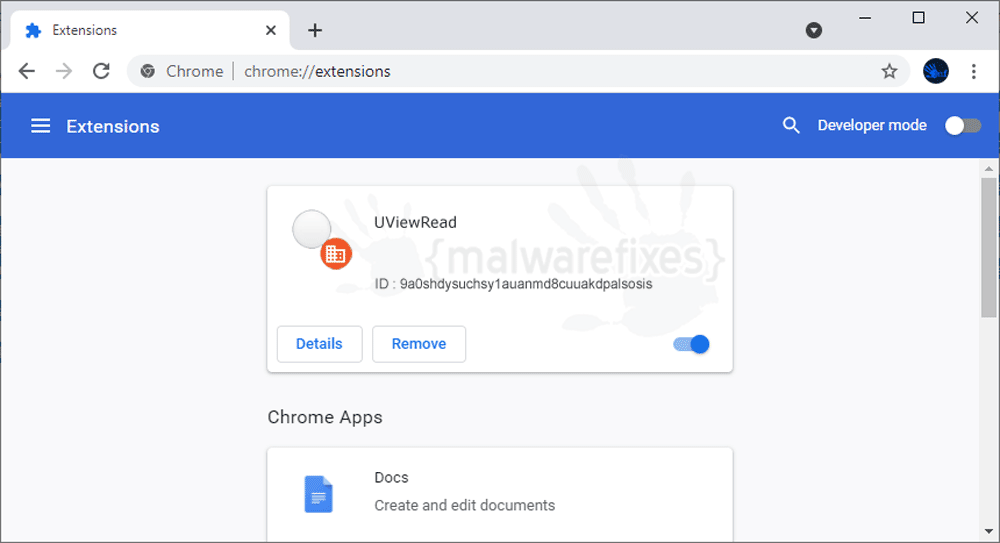This screenshot has height=543, width=1000.
Task: Open UViewRead Details
Action: pos(319,344)
